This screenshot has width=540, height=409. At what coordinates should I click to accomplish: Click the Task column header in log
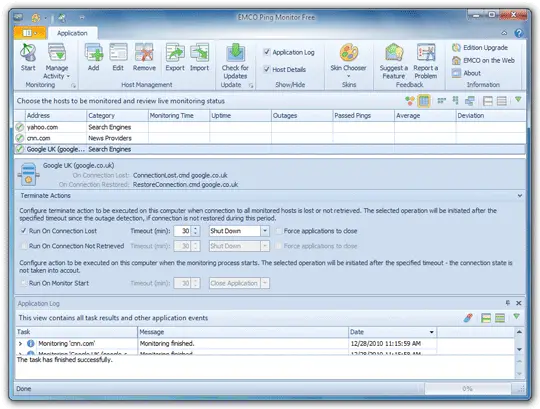[x=76, y=332]
